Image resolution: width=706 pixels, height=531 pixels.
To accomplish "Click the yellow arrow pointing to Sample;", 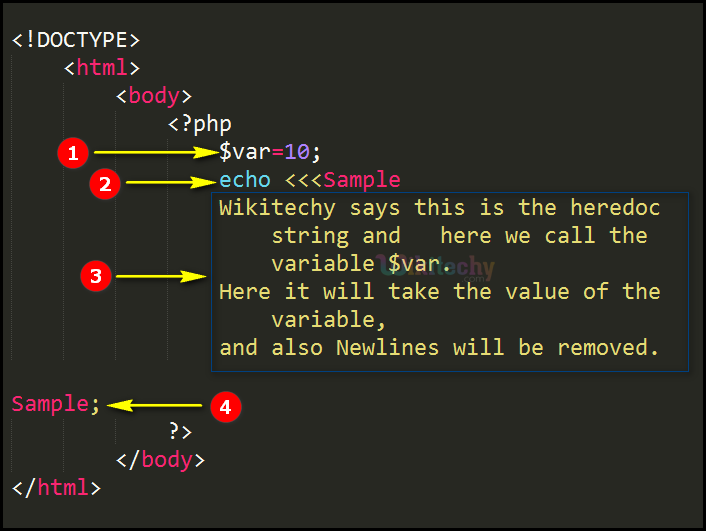I will click(x=155, y=406).
